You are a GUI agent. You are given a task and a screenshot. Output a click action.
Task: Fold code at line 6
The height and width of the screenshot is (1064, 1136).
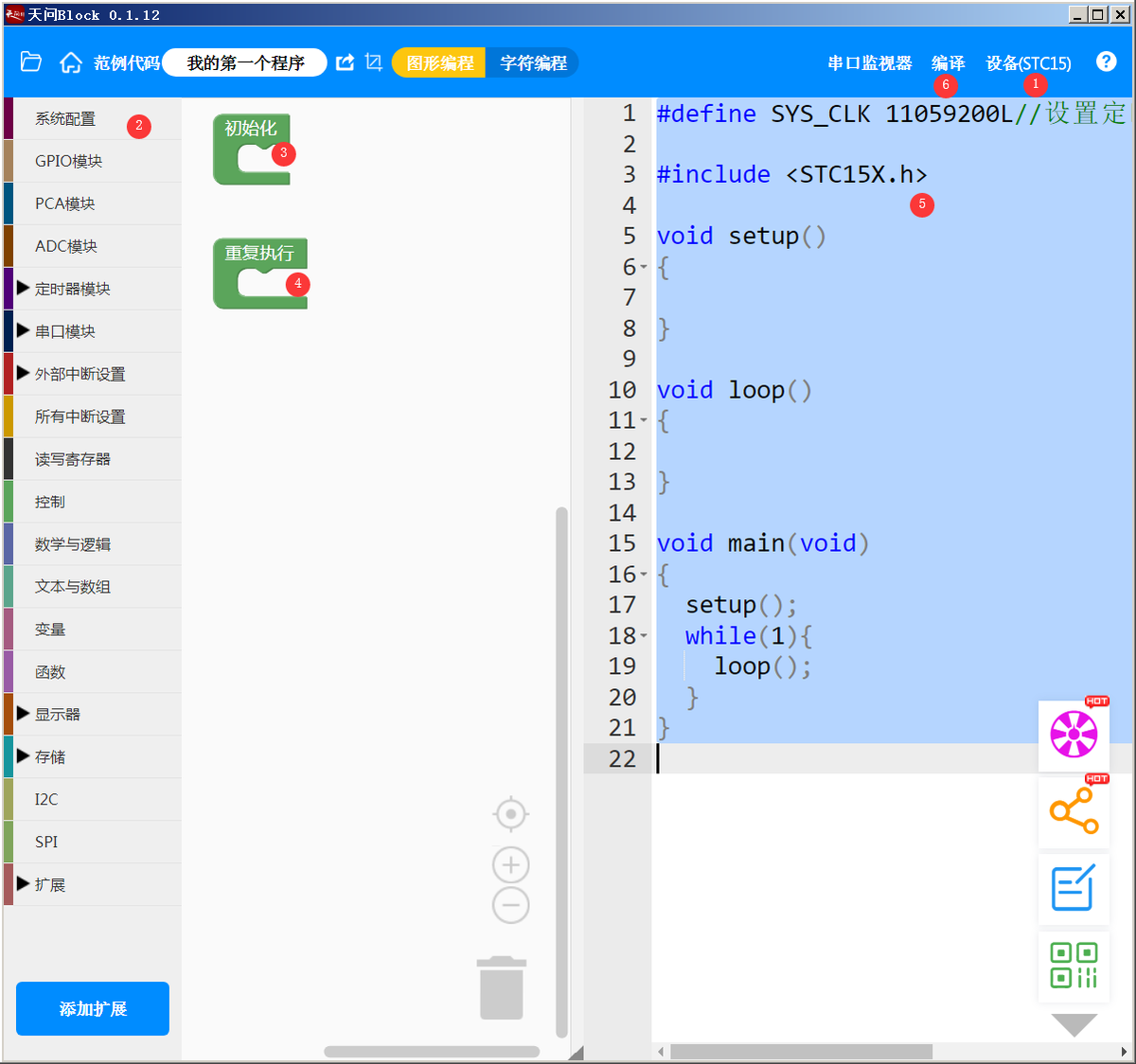pyautogui.click(x=644, y=267)
